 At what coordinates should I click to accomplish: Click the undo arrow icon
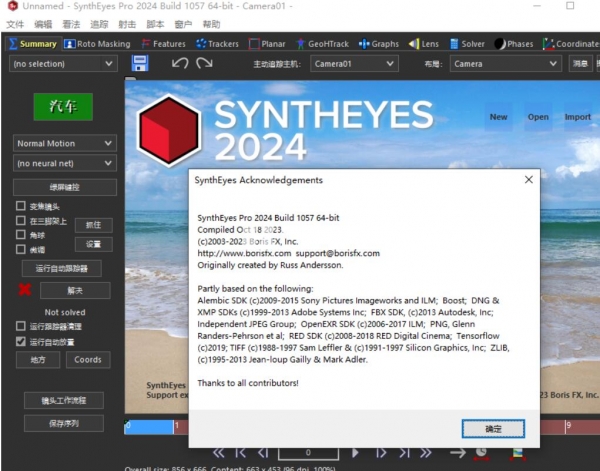180,63
